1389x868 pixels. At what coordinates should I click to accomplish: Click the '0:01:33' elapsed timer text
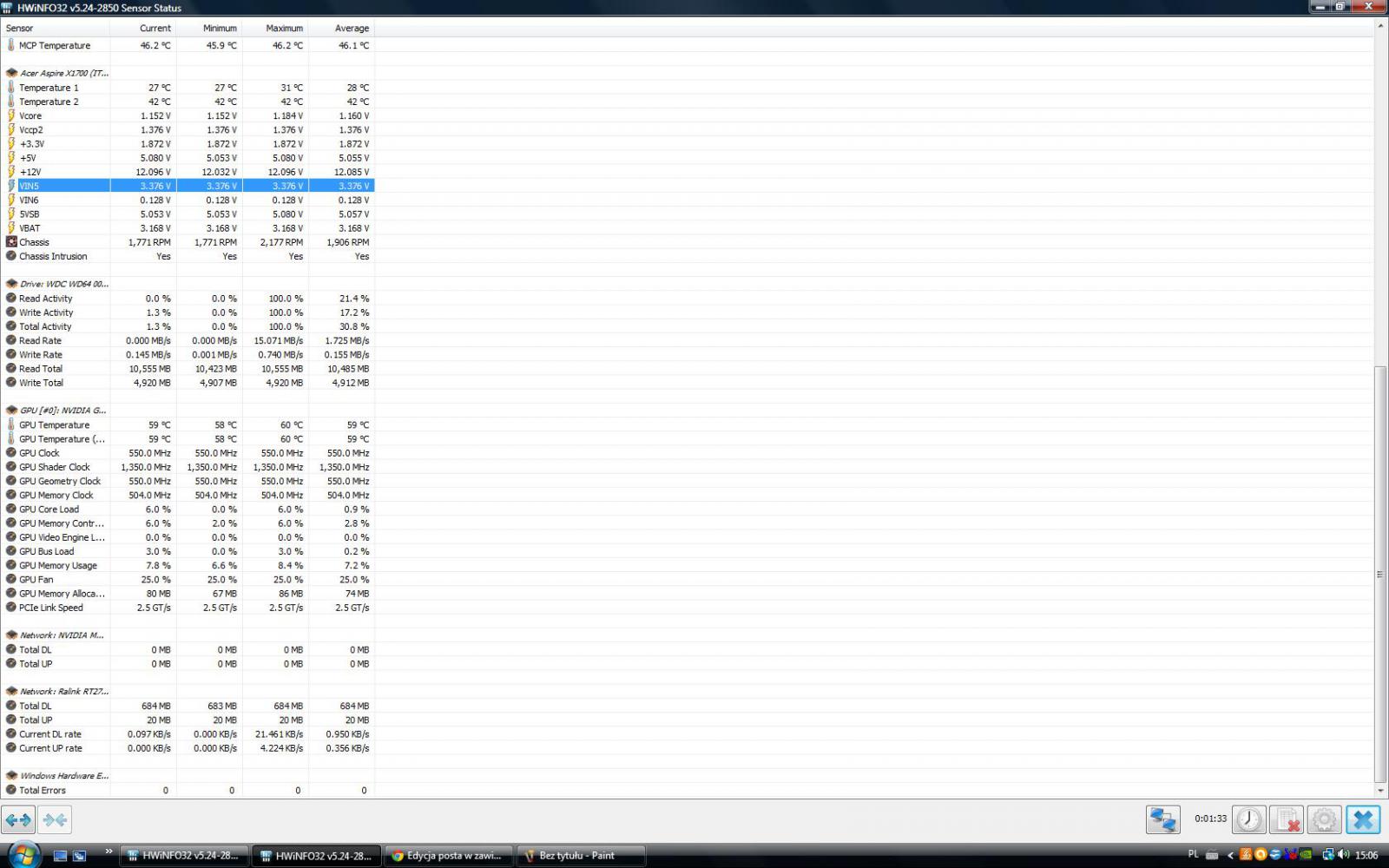pos(1210,819)
